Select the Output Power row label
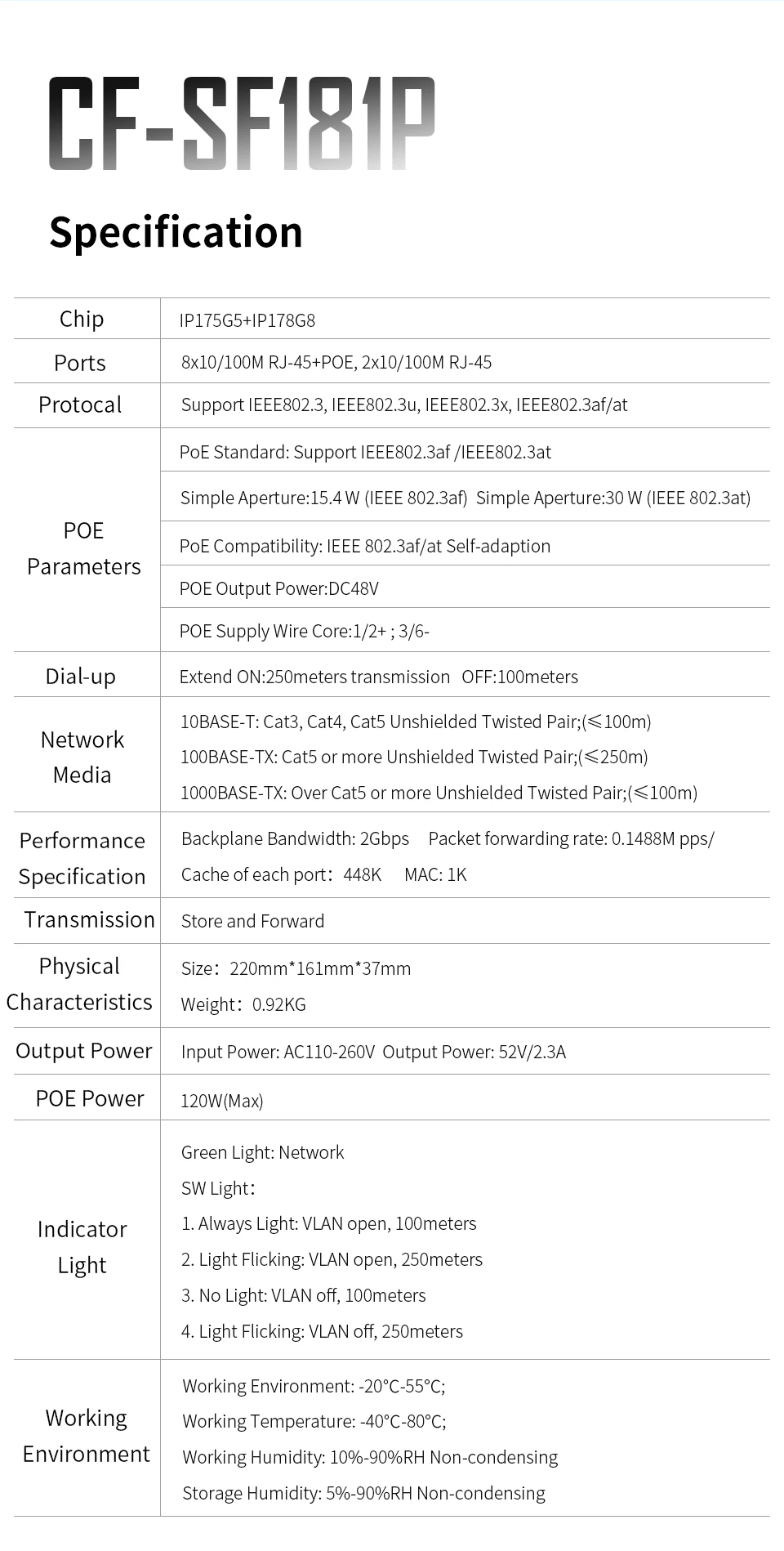784x1551 pixels. (84, 1051)
